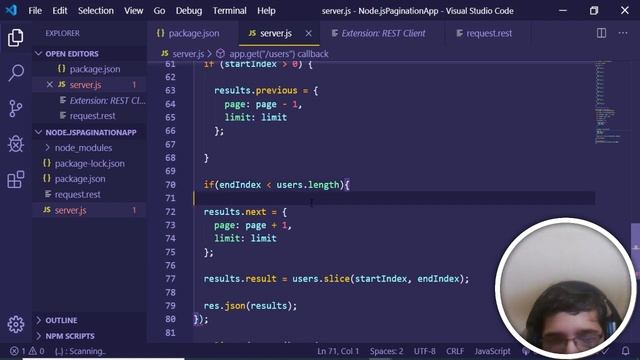Click Spaces: 2 indentation status item

(386, 351)
